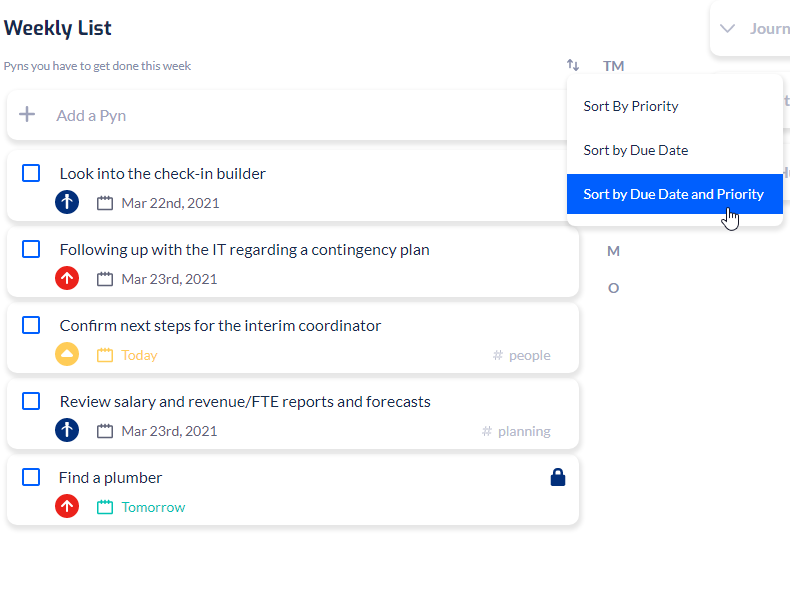Click red priority arrow on IT contingency task

67,278
